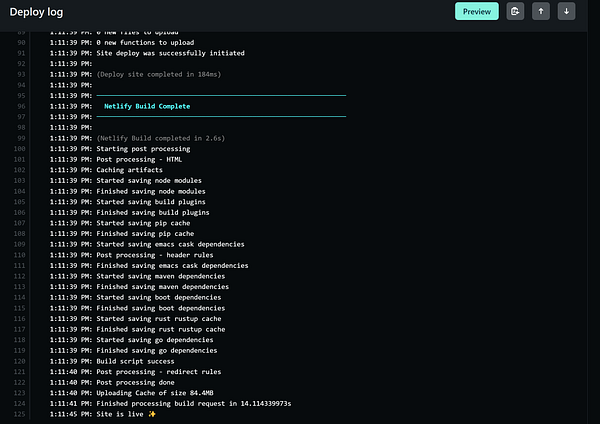Click line number 96 in gutter
600x424 pixels.
[x=21, y=106]
